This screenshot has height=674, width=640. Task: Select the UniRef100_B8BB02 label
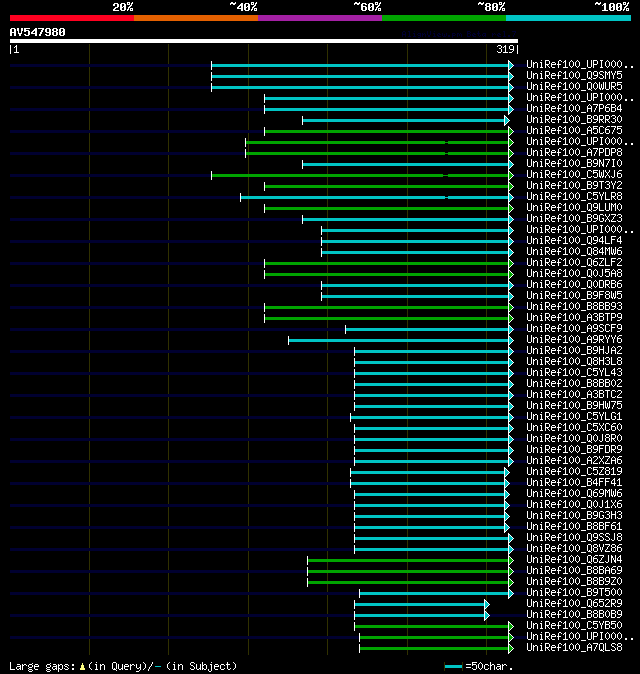pyautogui.click(x=574, y=384)
